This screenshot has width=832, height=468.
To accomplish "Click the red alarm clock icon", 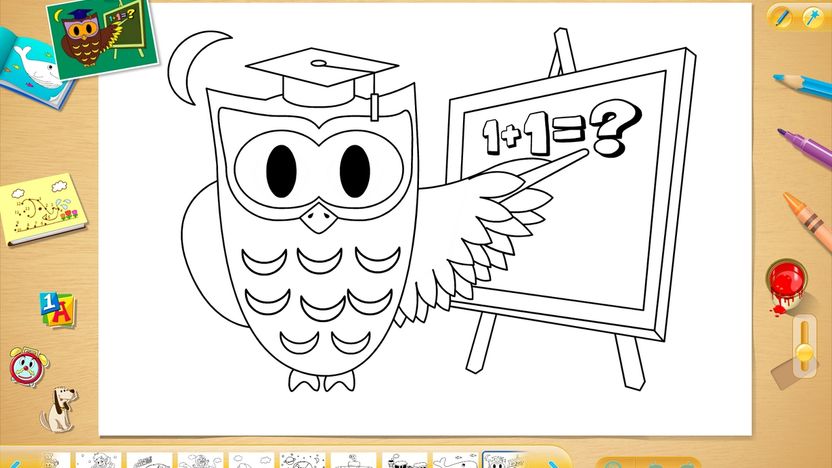I will click(28, 366).
